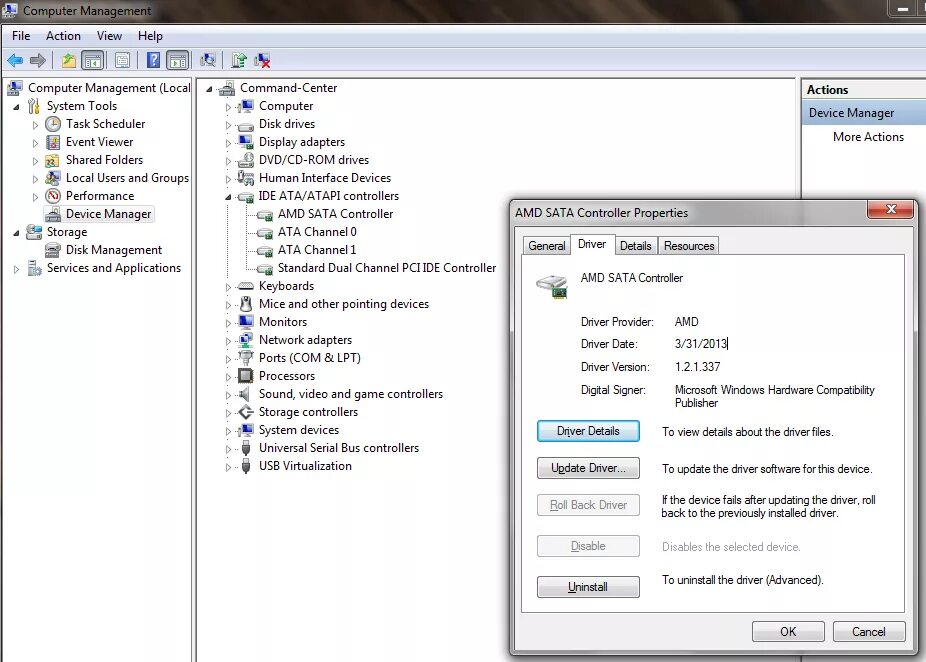Toggle Show/Hide Console Tree toolbar button
This screenshot has width=926, height=662.
pyautogui.click(x=93, y=60)
